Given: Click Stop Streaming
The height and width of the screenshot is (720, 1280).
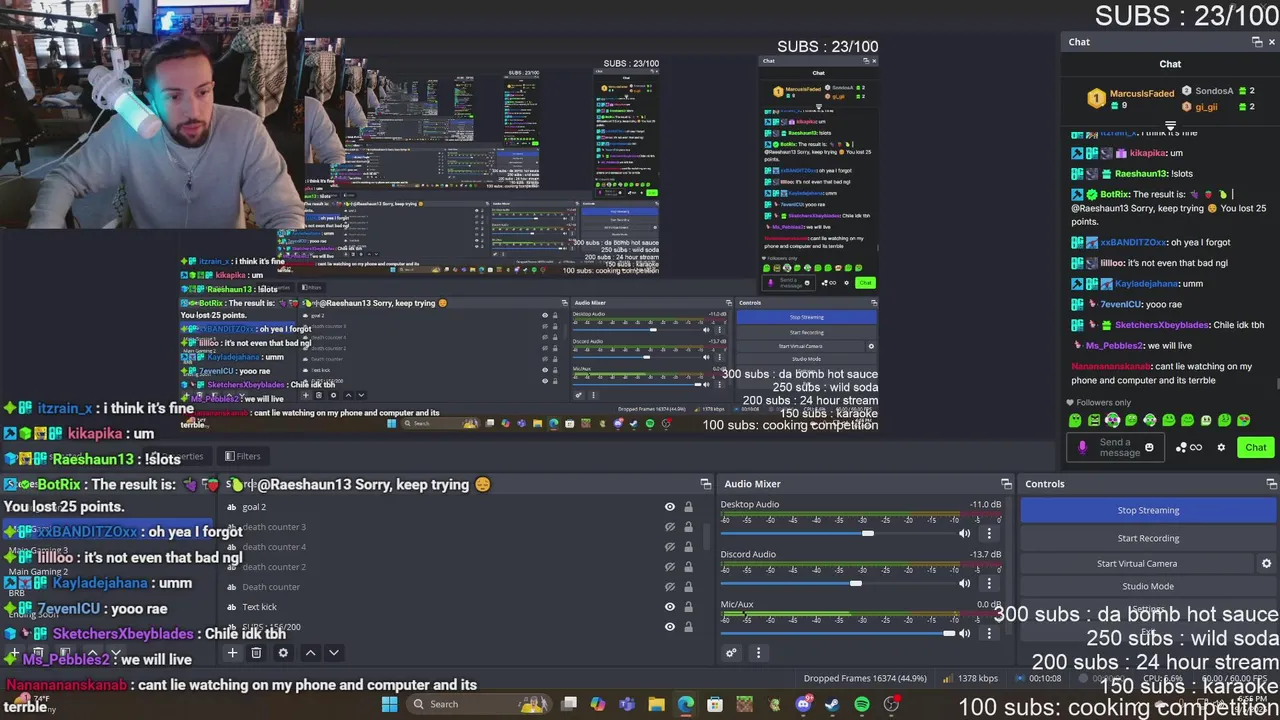Looking at the screenshot, I should pyautogui.click(x=1148, y=510).
